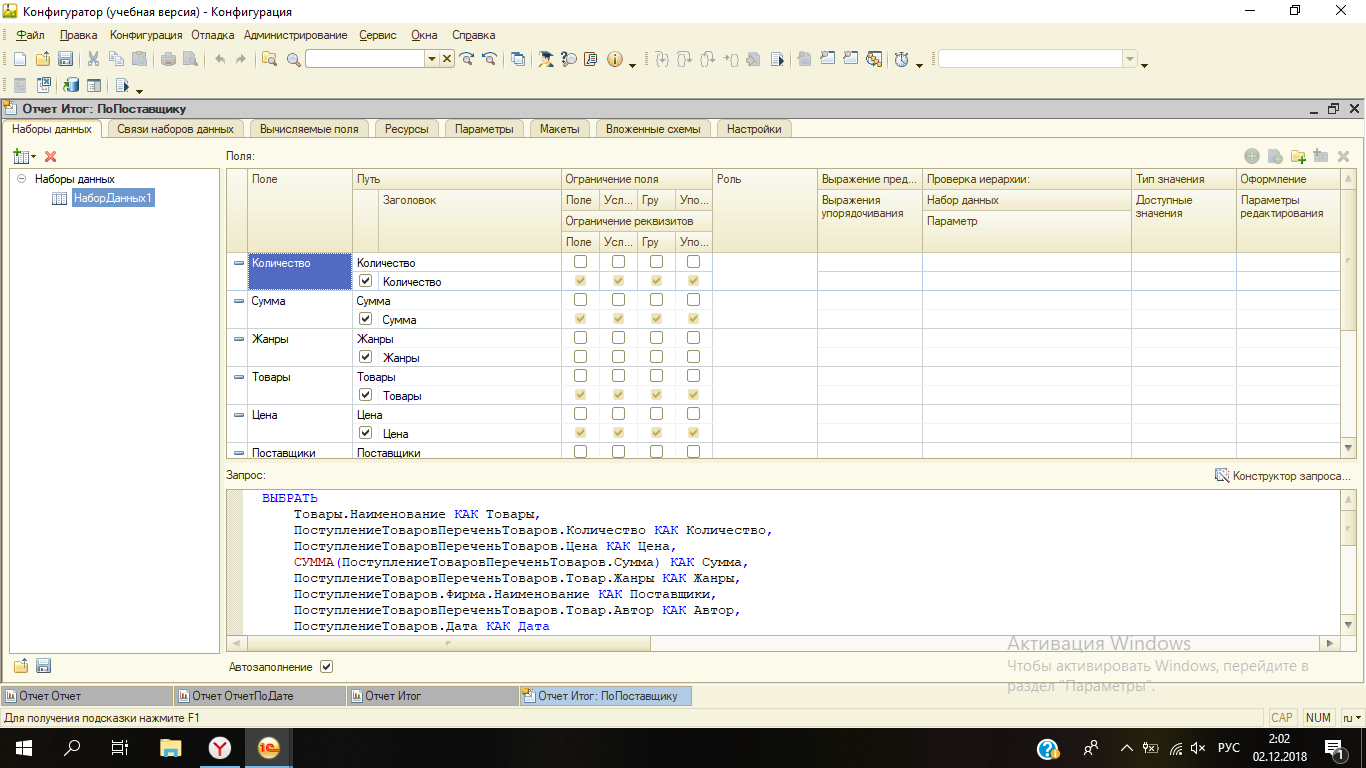Click the Update database configuration icon

click(71, 86)
